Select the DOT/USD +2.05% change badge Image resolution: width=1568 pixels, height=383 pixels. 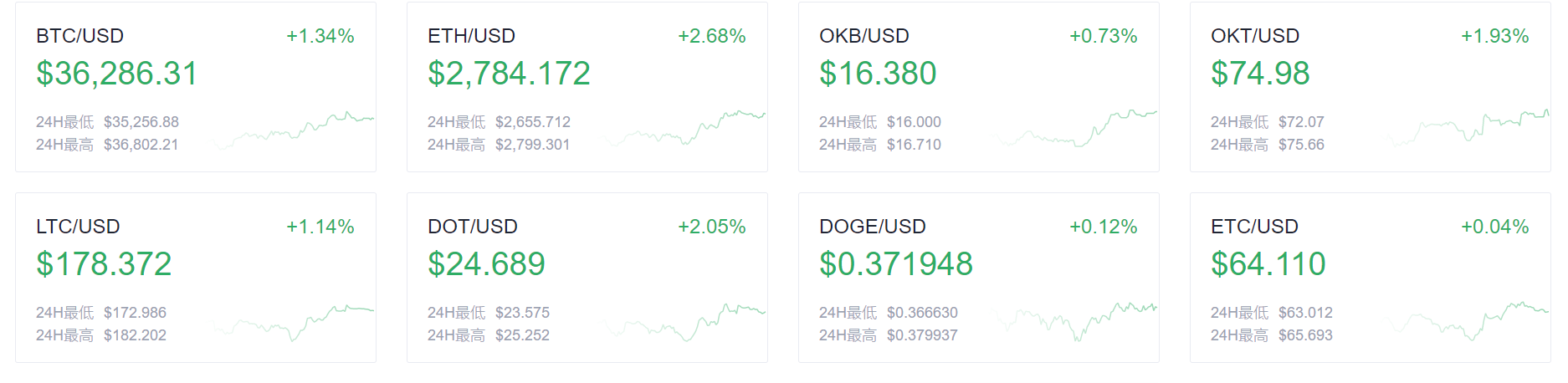[712, 227]
